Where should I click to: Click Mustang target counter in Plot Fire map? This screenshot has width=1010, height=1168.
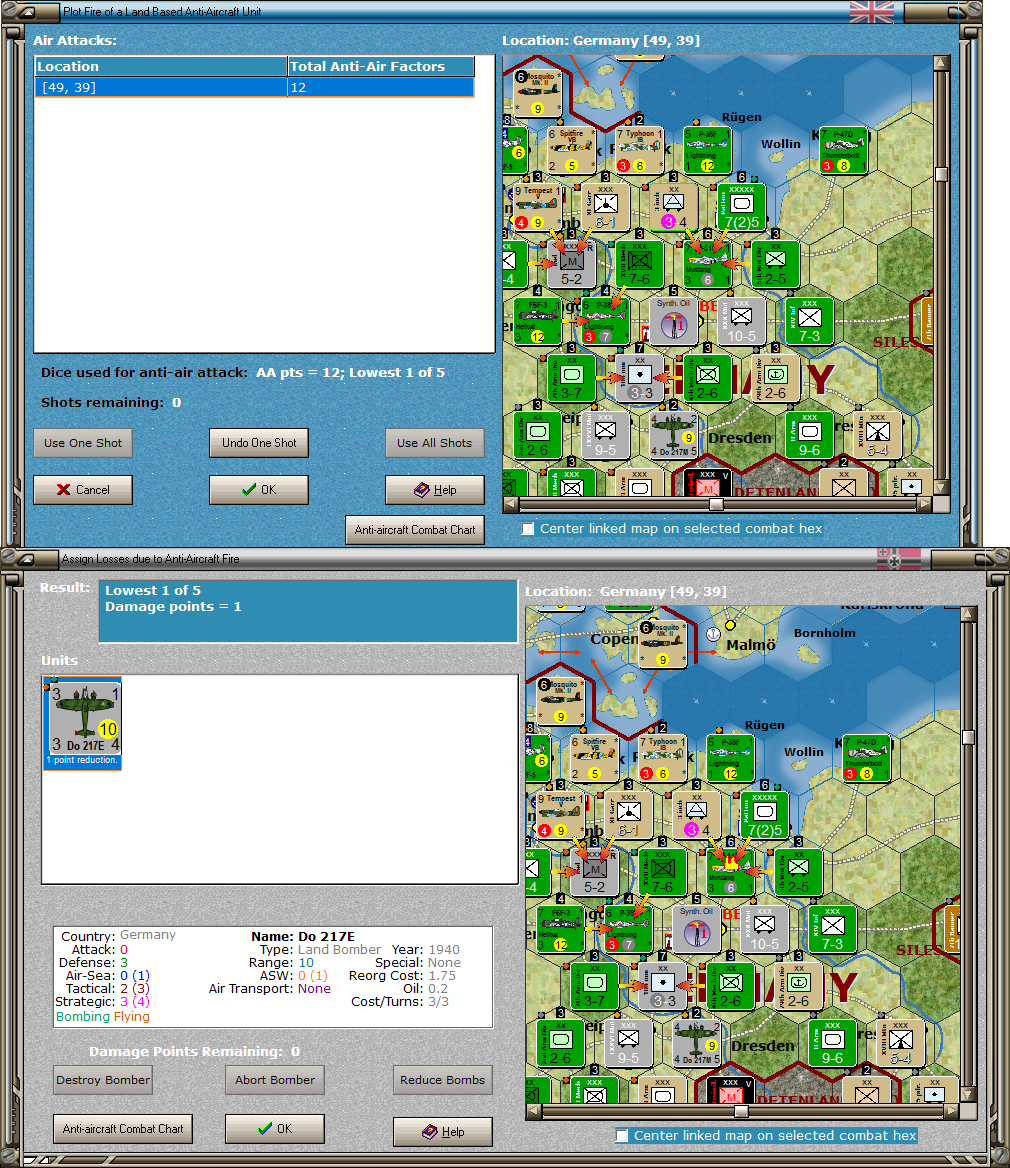click(x=708, y=264)
